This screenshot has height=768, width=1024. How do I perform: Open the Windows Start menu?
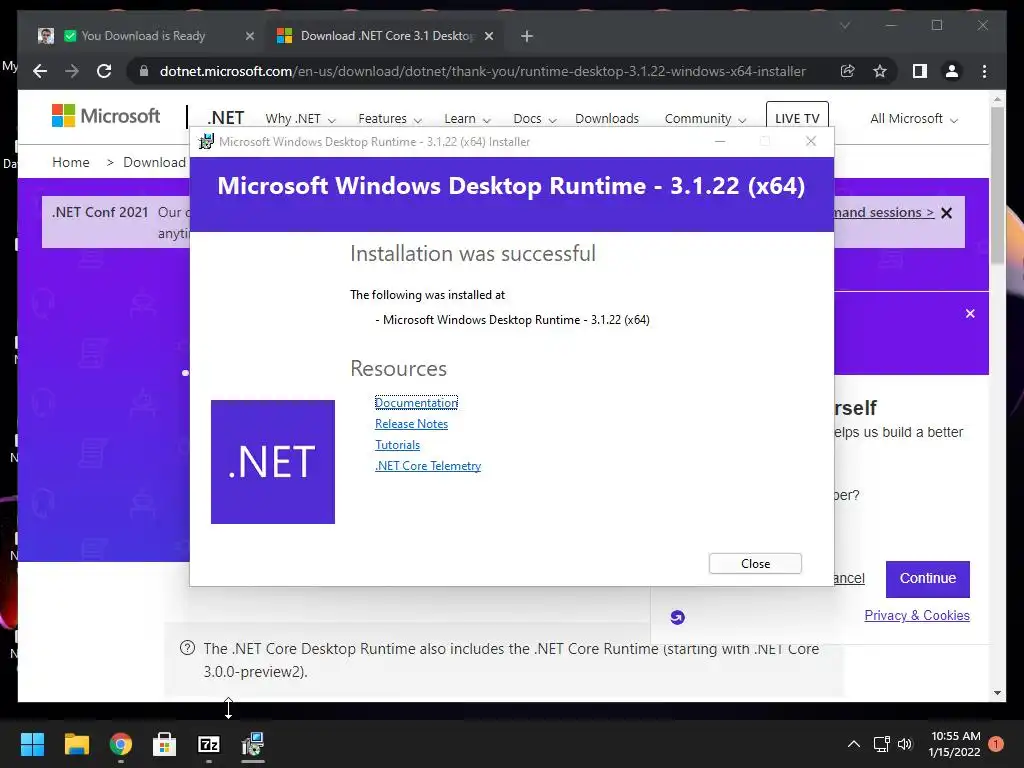33,744
